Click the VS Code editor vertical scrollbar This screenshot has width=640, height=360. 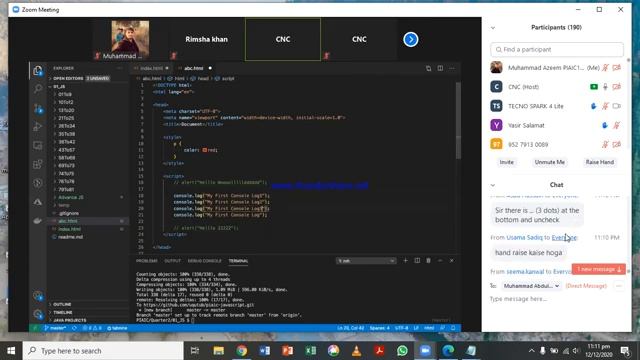coord(458,121)
